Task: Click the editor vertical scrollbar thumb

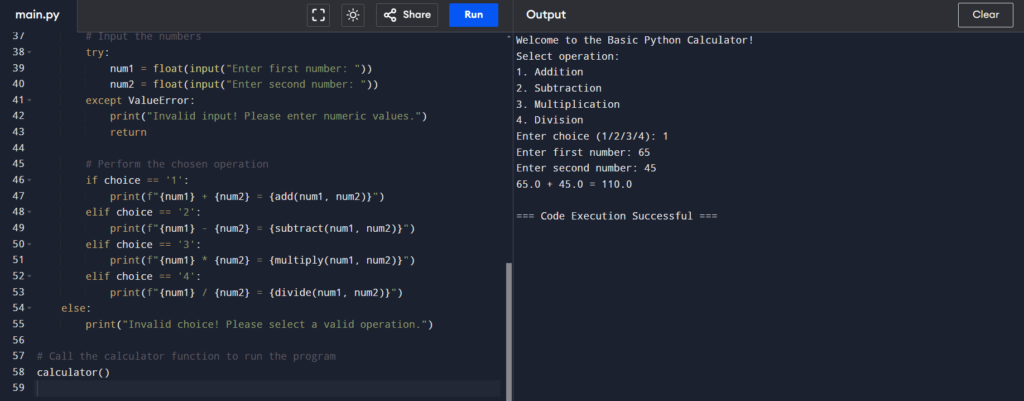Action: click(x=509, y=331)
